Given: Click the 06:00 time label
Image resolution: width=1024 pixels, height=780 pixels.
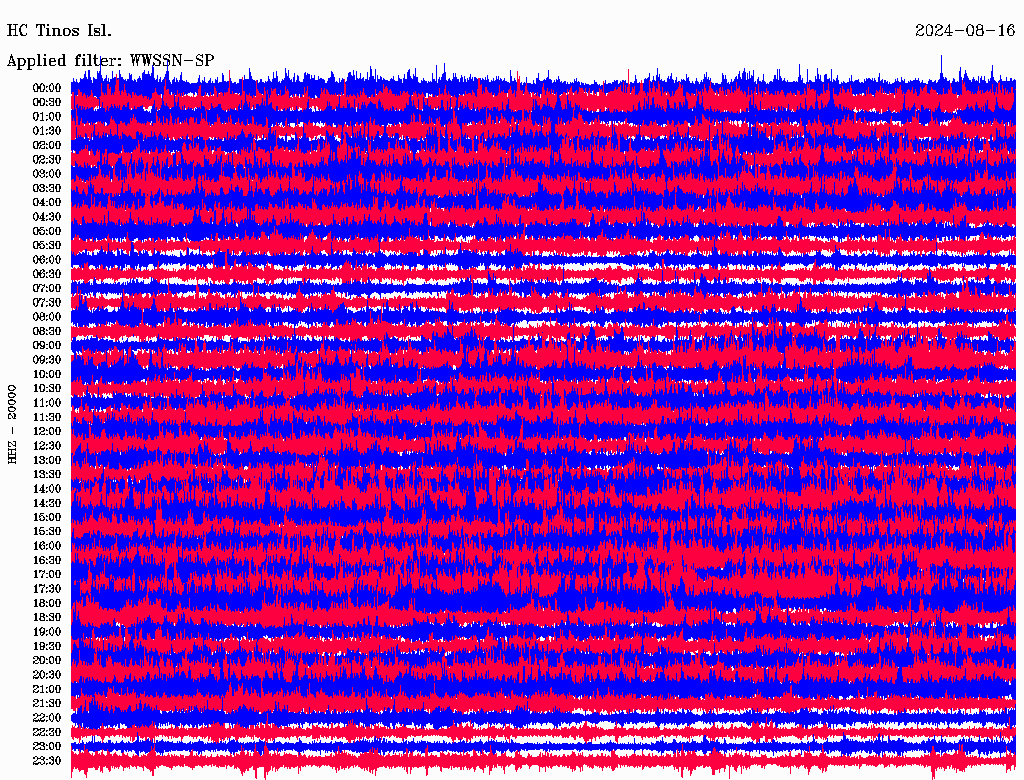Looking at the screenshot, I should 47,260.
